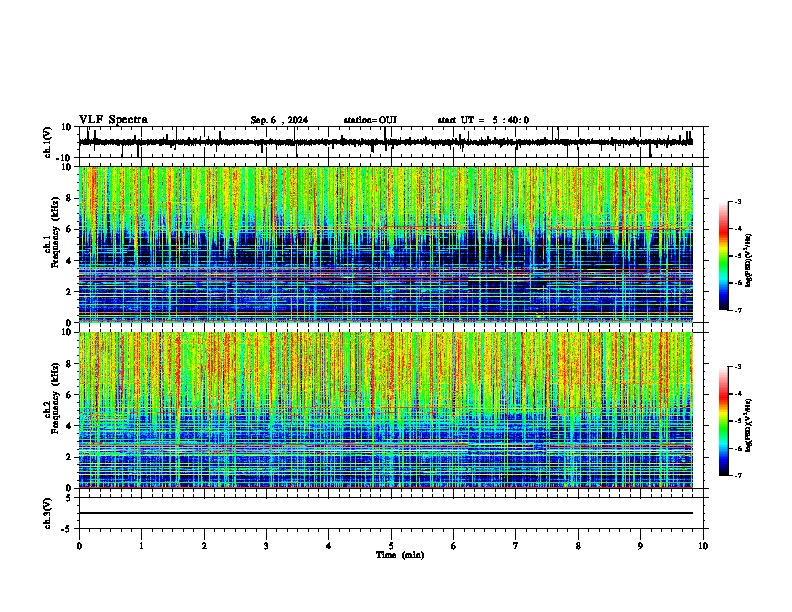Click the ch.1 frequency axis "2" tick label
792x612 pixels.
[70, 292]
